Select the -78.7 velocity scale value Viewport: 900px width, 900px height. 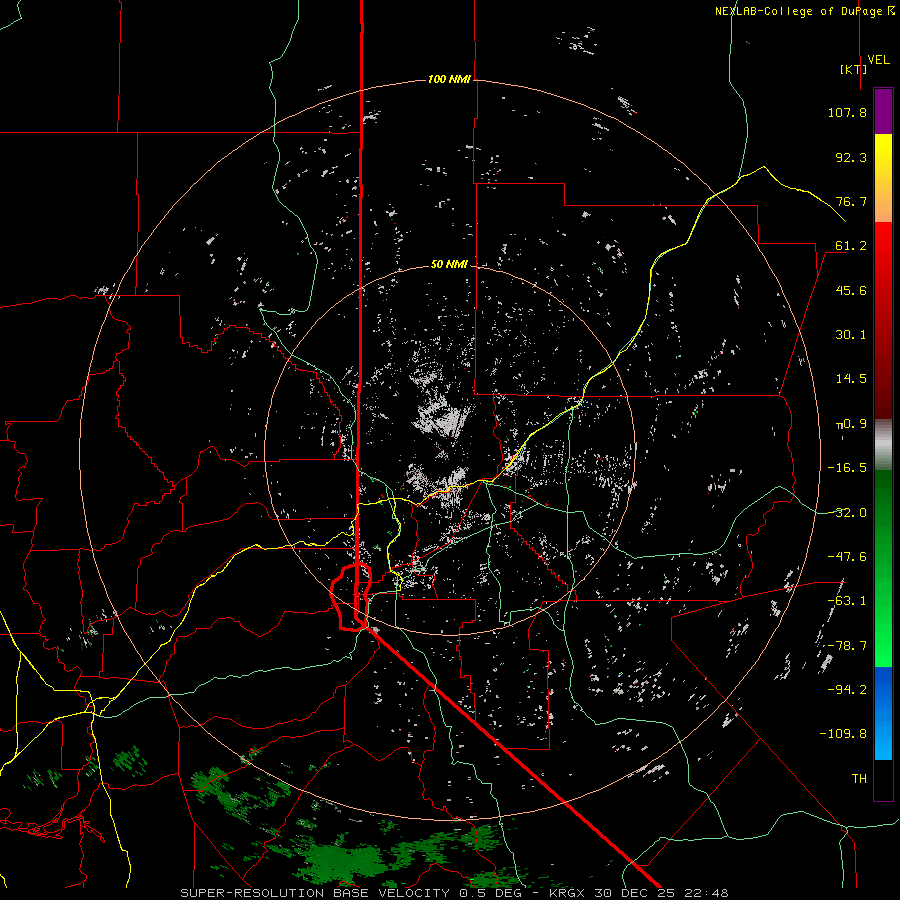tap(847, 646)
